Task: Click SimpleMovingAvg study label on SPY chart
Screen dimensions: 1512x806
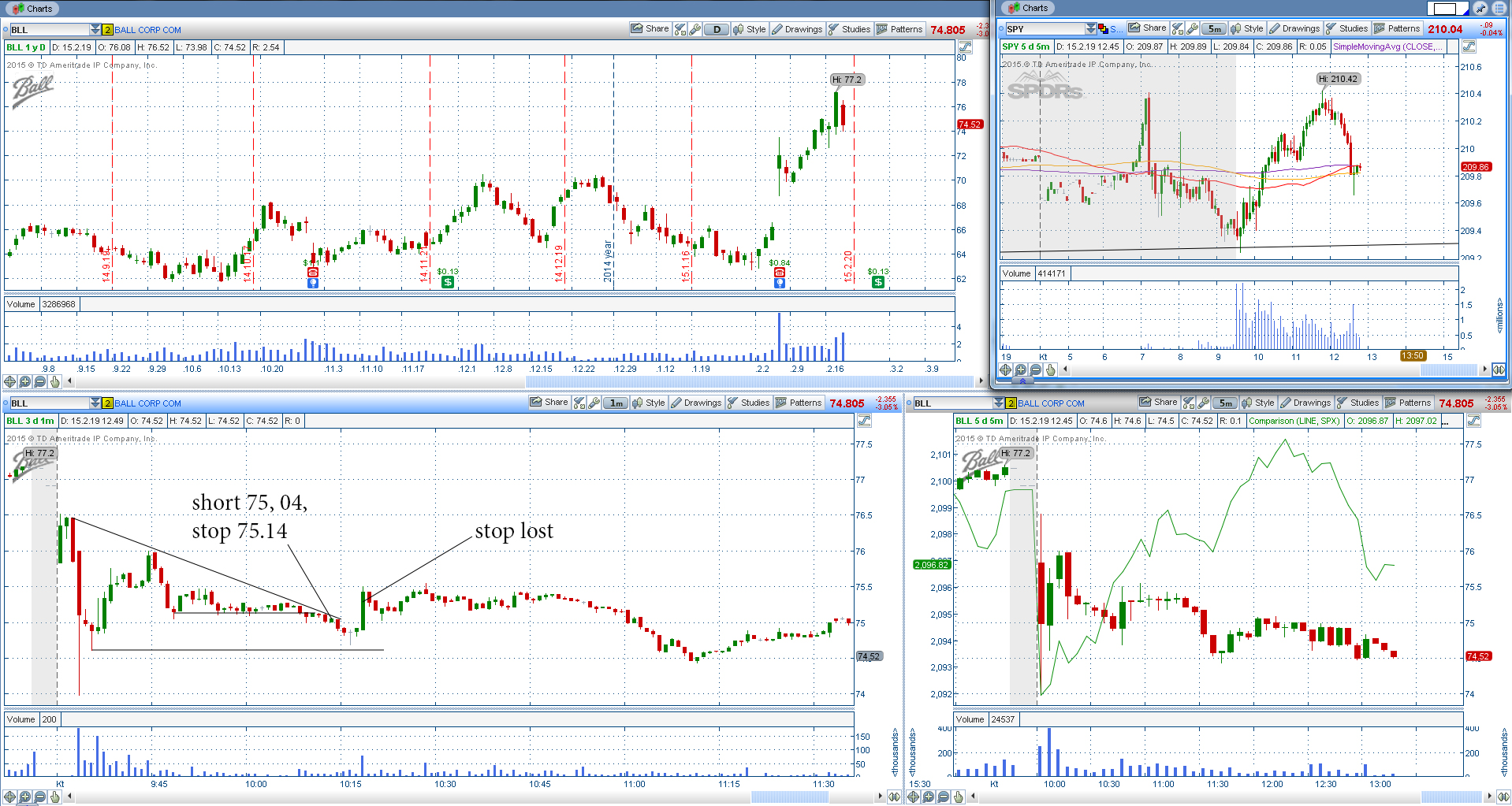Action: pos(1388,46)
